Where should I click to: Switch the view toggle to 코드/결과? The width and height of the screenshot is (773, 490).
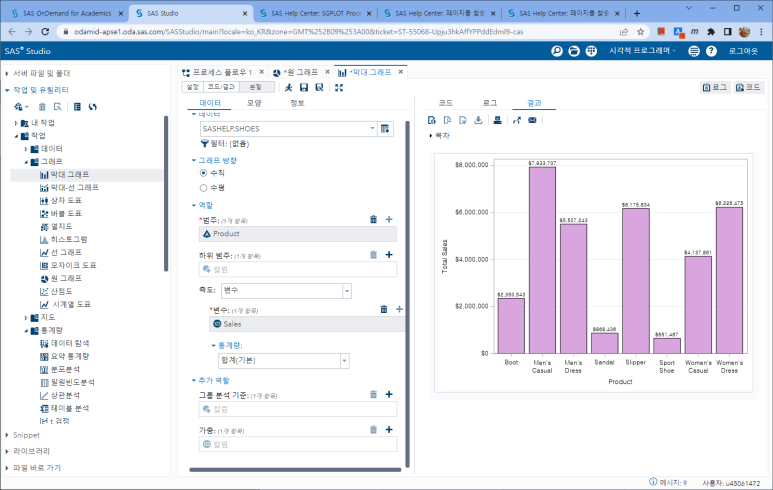[221, 87]
